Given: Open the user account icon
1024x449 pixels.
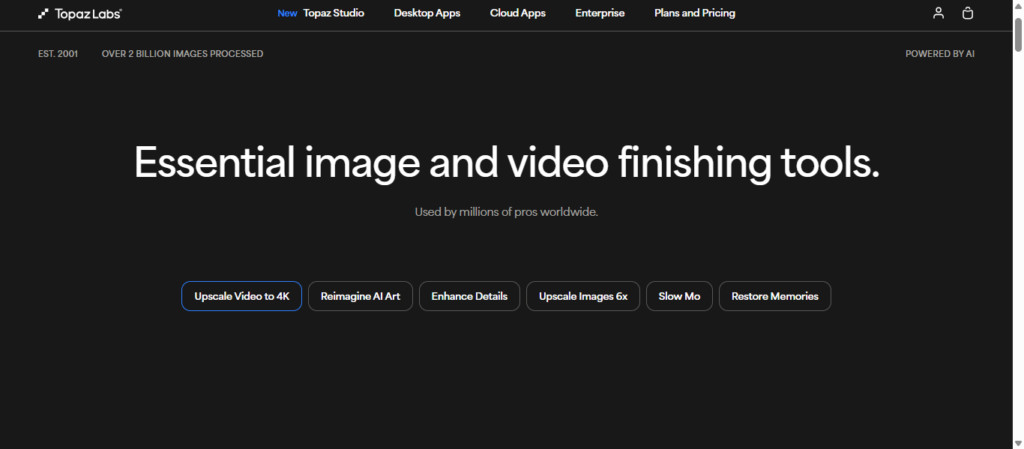Looking at the screenshot, I should point(938,14).
